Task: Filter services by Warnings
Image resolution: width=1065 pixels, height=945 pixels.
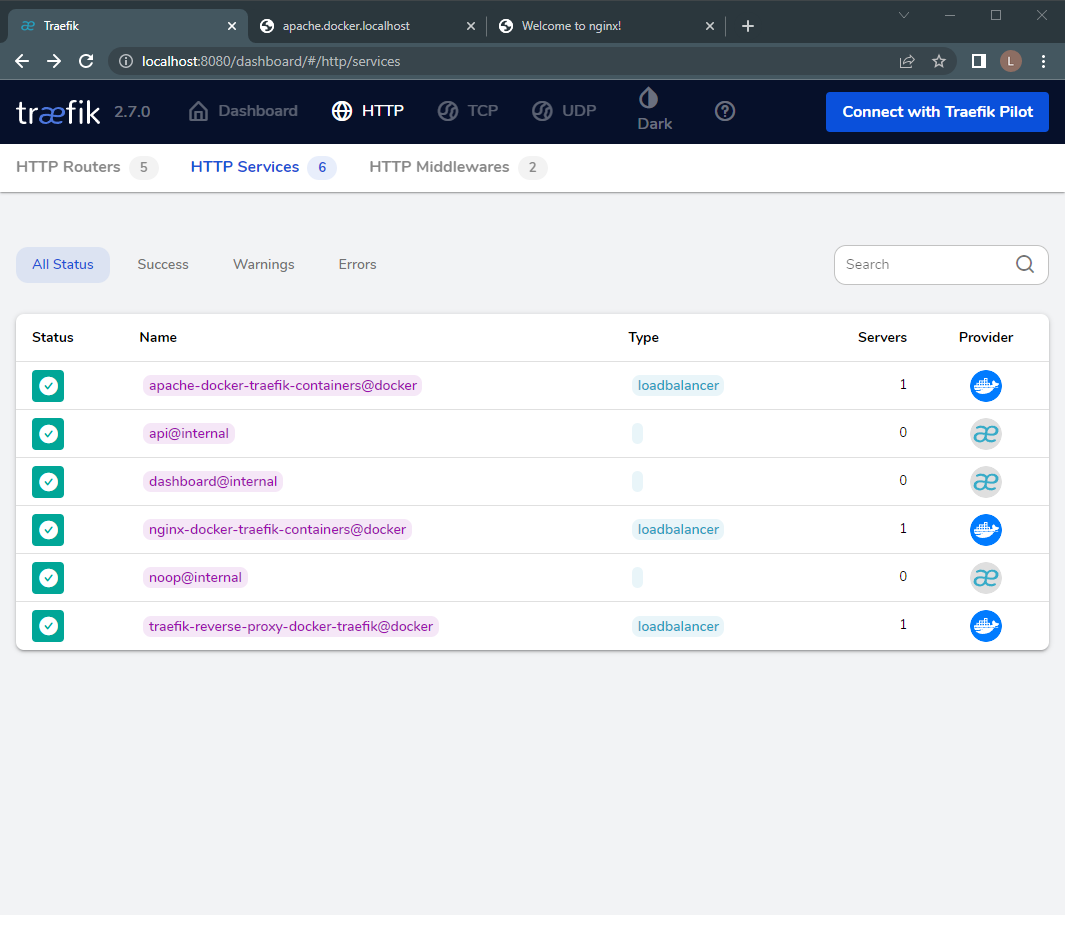Action: coord(264,265)
